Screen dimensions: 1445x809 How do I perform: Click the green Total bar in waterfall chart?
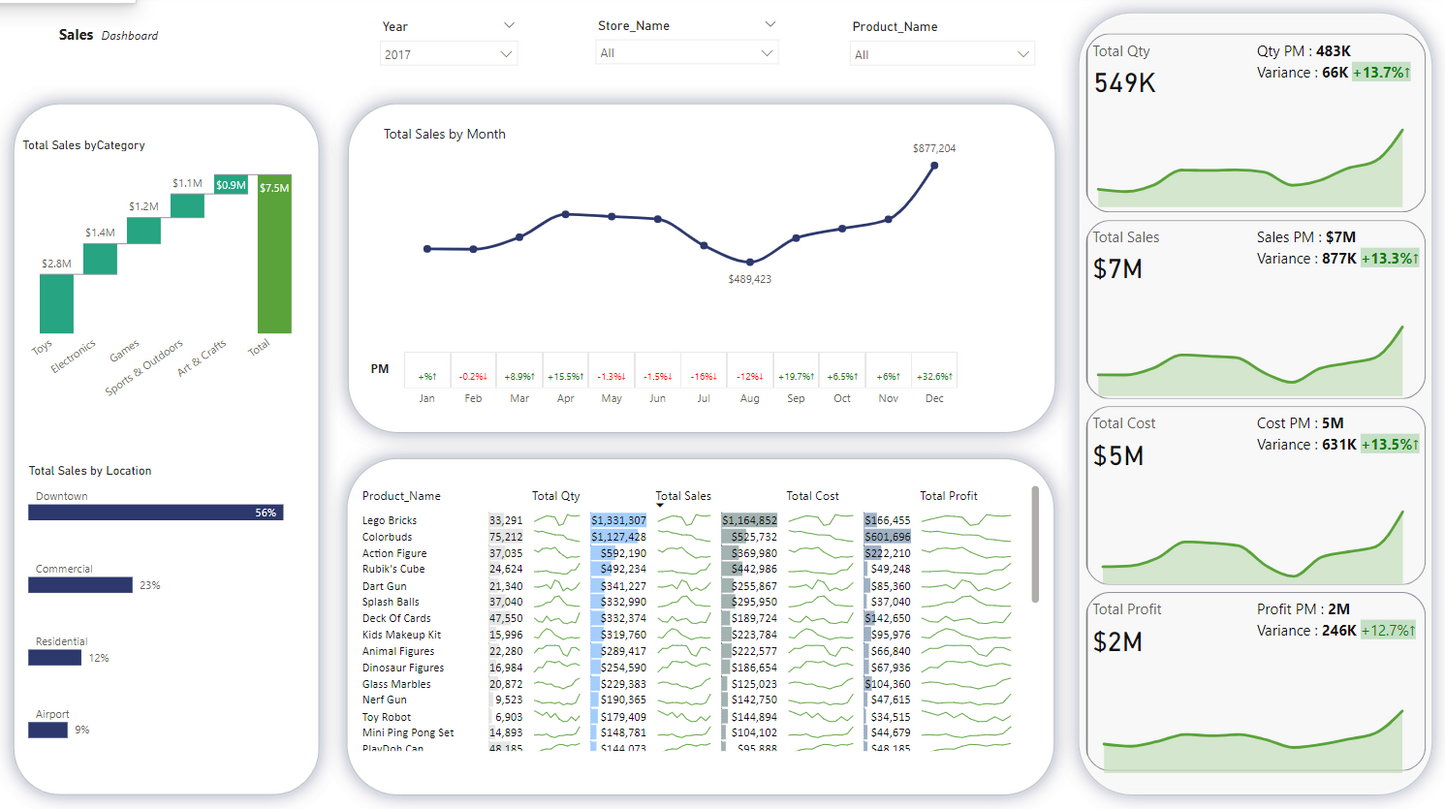(x=274, y=255)
